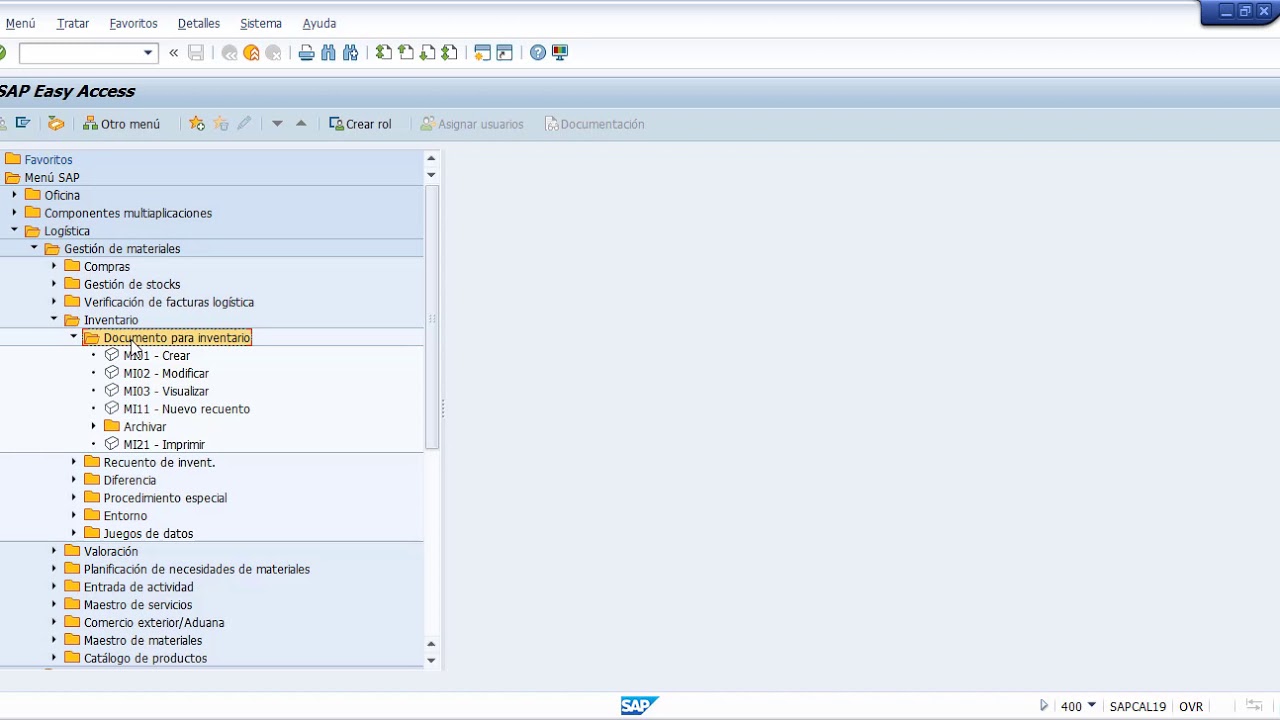Expand the Archivar folder
The width and height of the screenshot is (1280, 720).
click(94, 426)
